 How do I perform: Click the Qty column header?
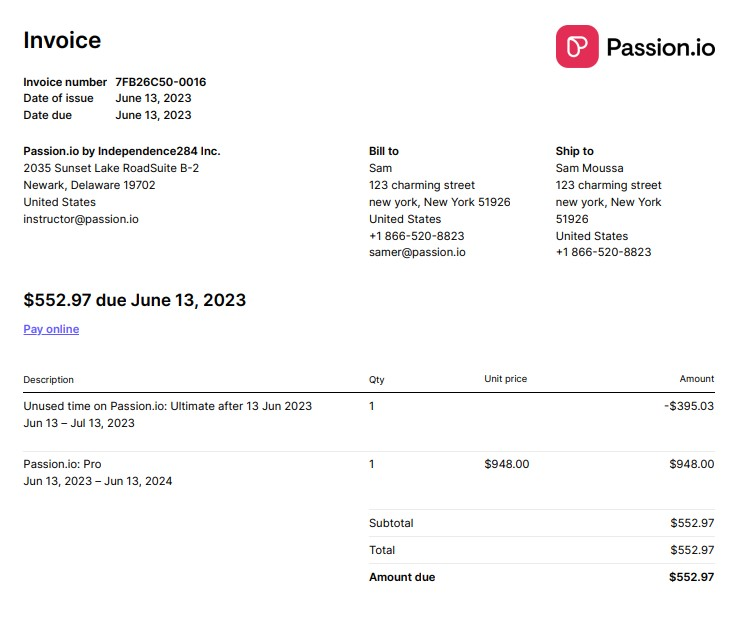376,380
